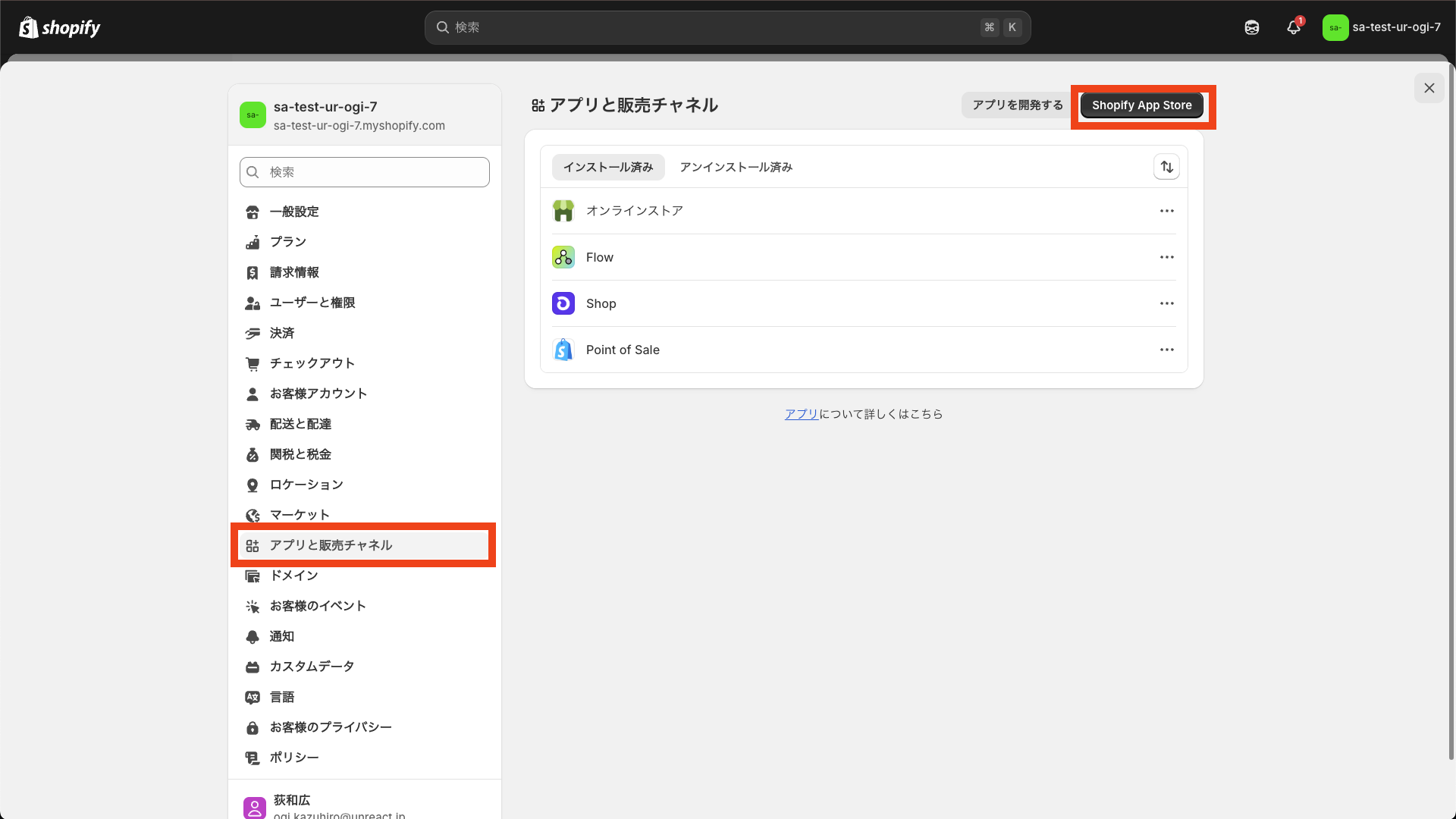The width and height of the screenshot is (1456, 819).
Task: Open the Sidekick assistant icon in top bar
Action: coord(1252,28)
